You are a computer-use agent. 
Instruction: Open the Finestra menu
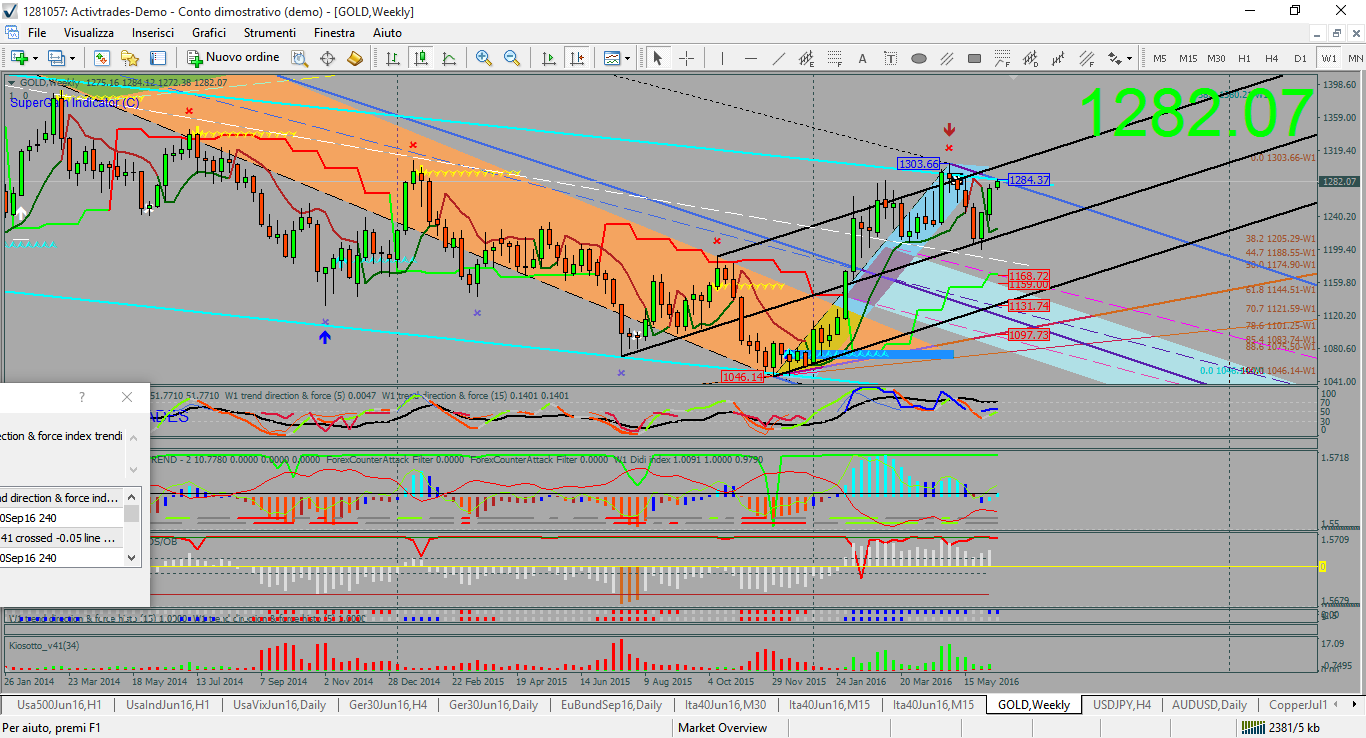coord(334,33)
